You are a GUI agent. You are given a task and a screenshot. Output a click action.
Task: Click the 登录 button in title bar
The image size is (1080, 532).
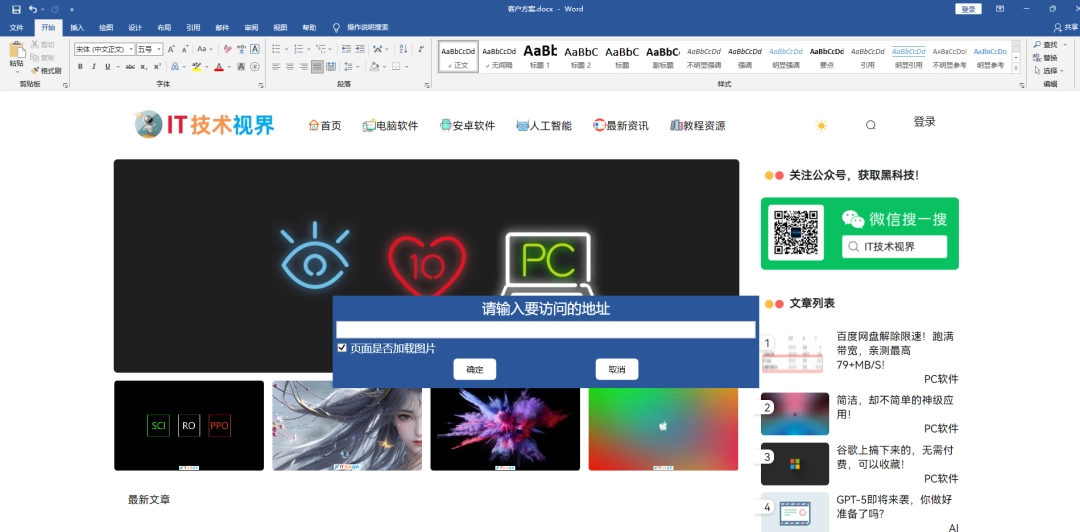968,9
